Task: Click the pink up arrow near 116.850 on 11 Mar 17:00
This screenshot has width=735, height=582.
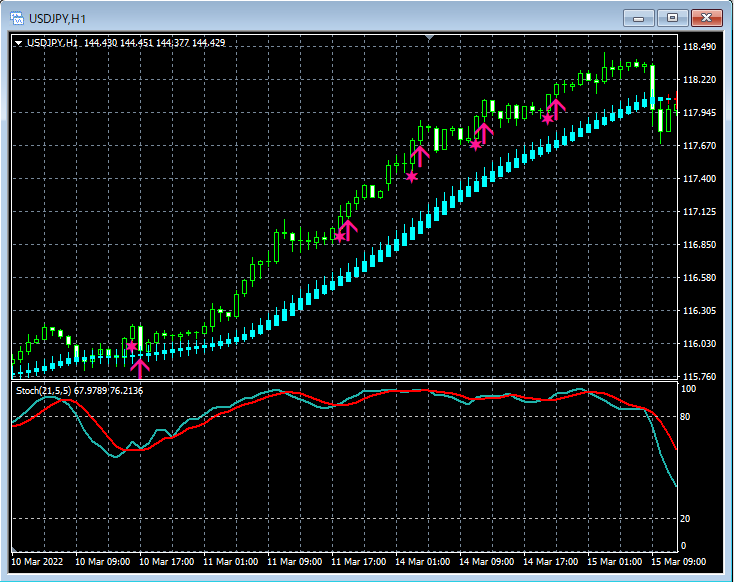Action: (348, 230)
